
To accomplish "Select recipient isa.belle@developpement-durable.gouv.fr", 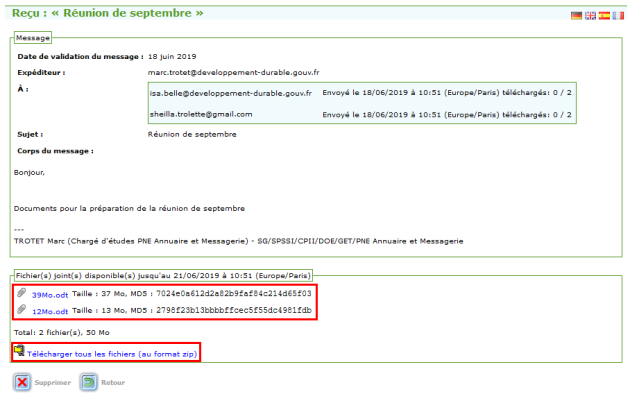I will point(231,93).
